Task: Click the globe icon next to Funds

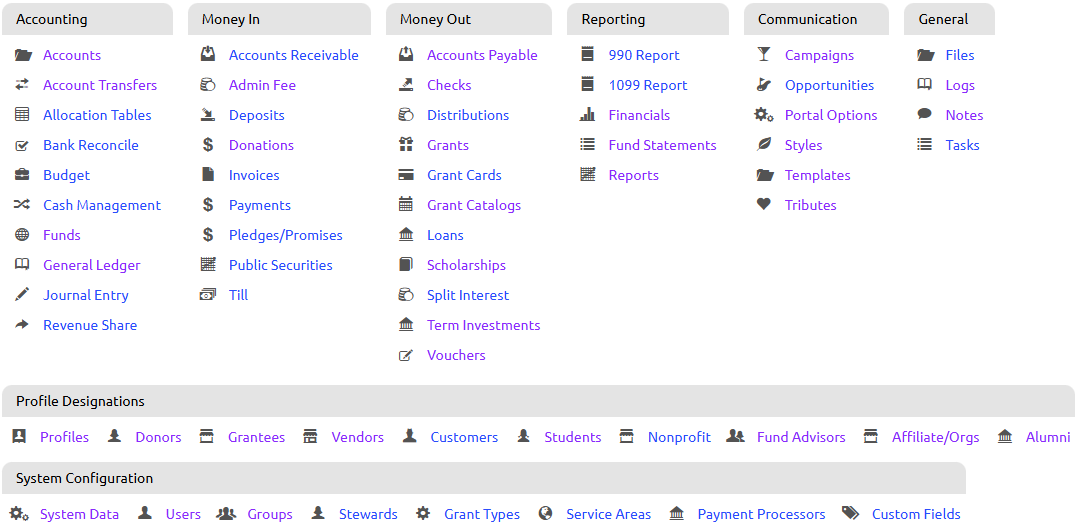Action: point(22,235)
